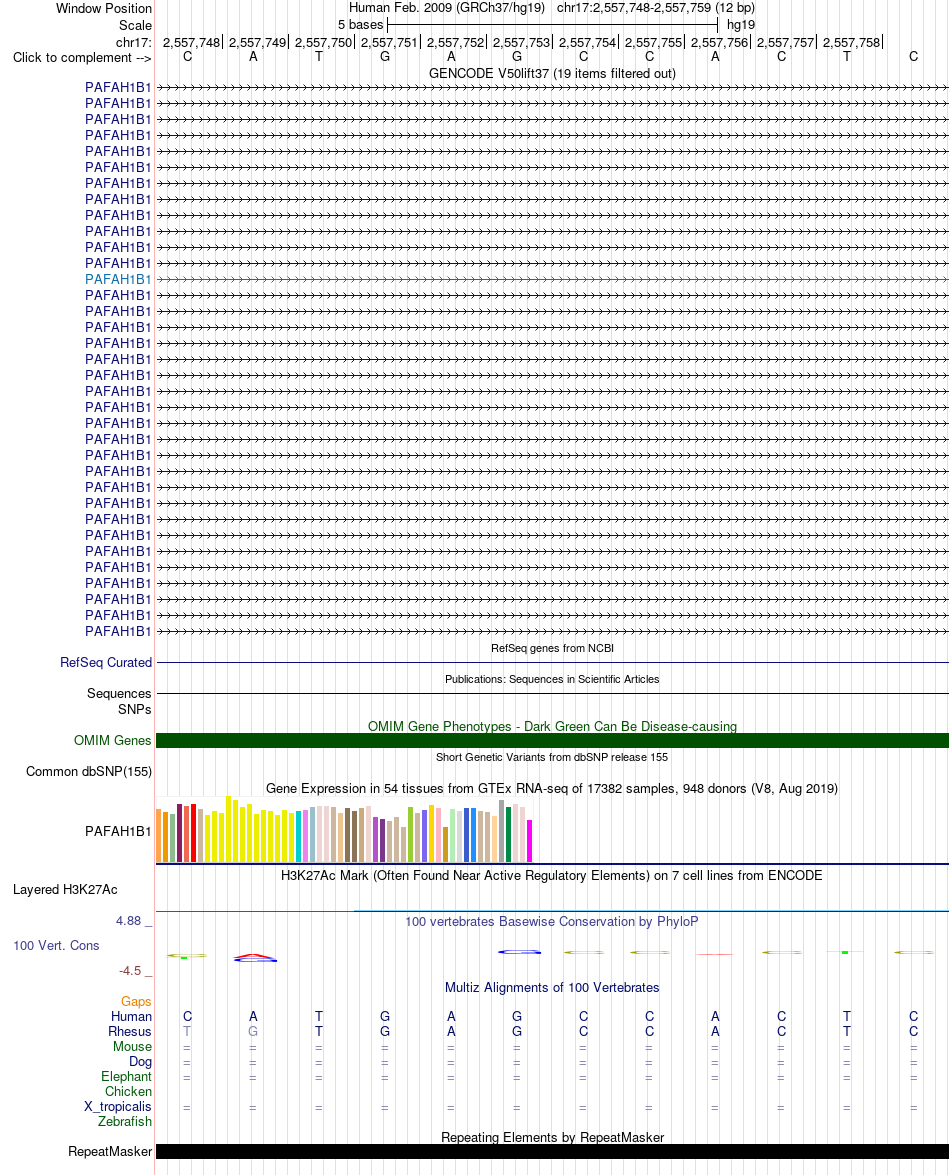Click the chr17:2,557,748-2,557,759 (12 bp) position text
The height and width of the screenshot is (1175, 950).
coord(656,7)
